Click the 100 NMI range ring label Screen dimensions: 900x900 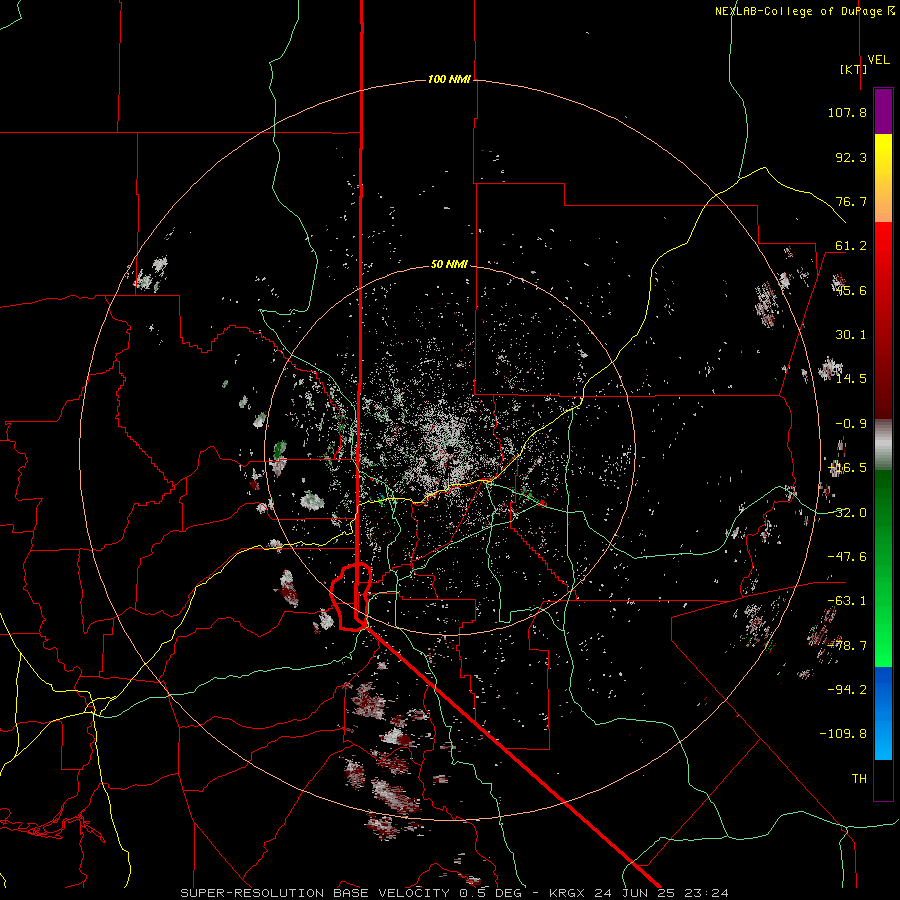tap(449, 79)
